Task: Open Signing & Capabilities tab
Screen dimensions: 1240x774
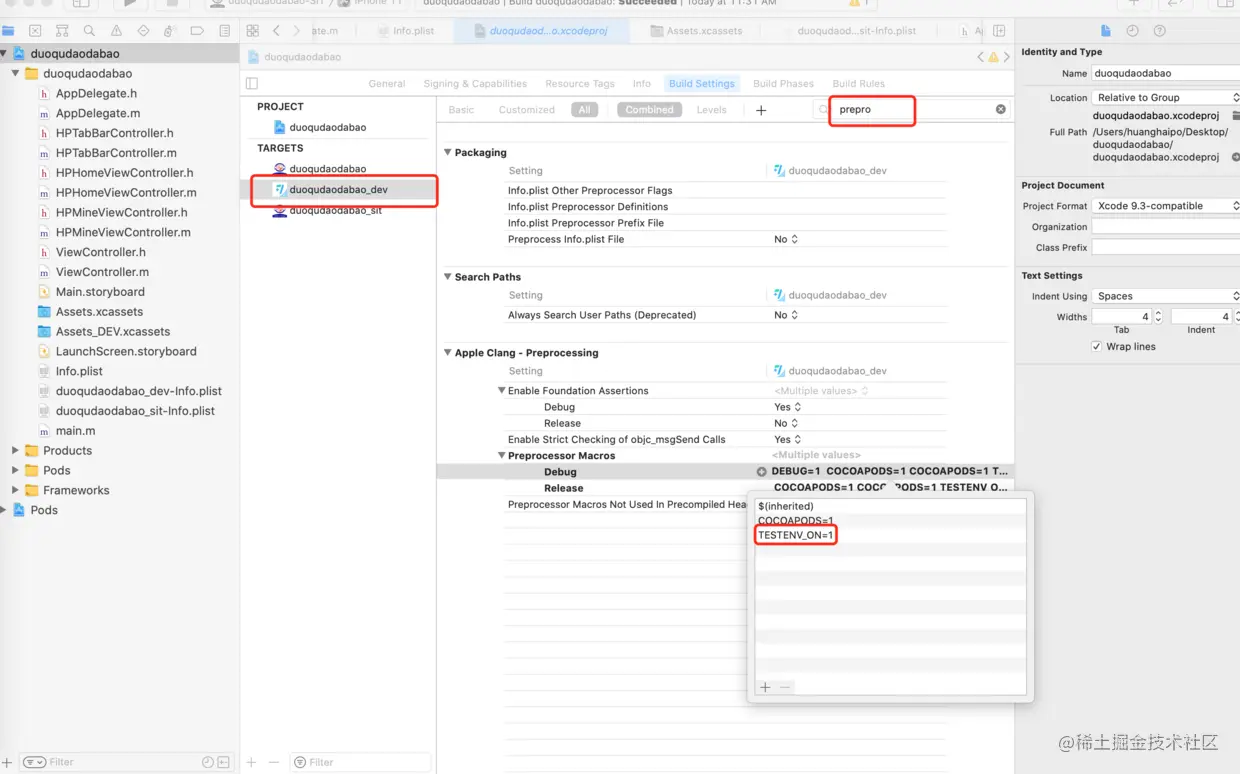Action: 475,84
